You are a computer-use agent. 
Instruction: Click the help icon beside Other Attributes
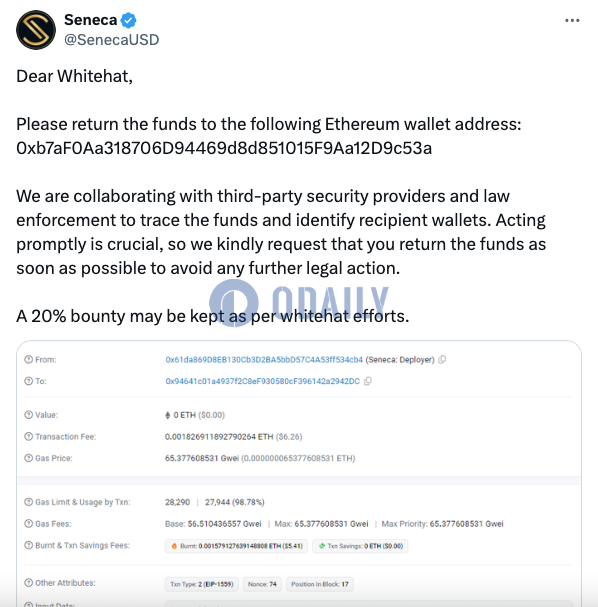point(29,583)
